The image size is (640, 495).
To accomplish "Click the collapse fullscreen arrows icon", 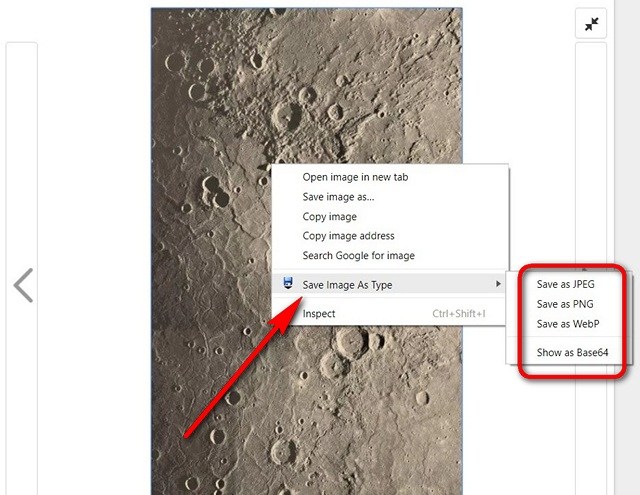I will click(591, 24).
